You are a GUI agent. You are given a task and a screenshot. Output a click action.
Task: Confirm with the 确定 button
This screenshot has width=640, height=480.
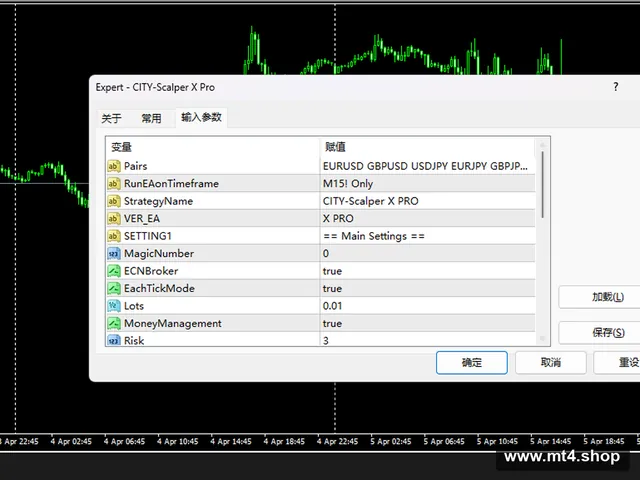[472, 362]
